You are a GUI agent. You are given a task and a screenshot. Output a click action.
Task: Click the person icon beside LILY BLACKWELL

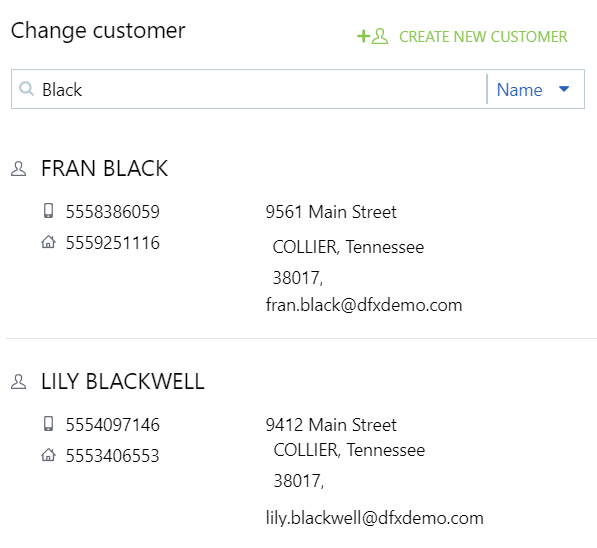click(18, 382)
